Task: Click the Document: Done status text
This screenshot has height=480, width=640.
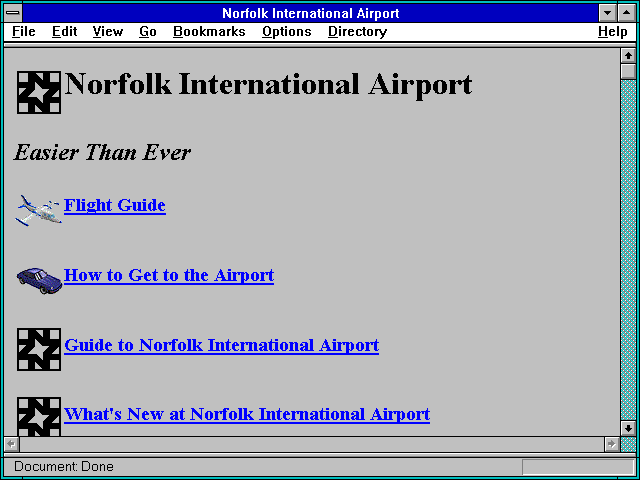Action: (64, 467)
